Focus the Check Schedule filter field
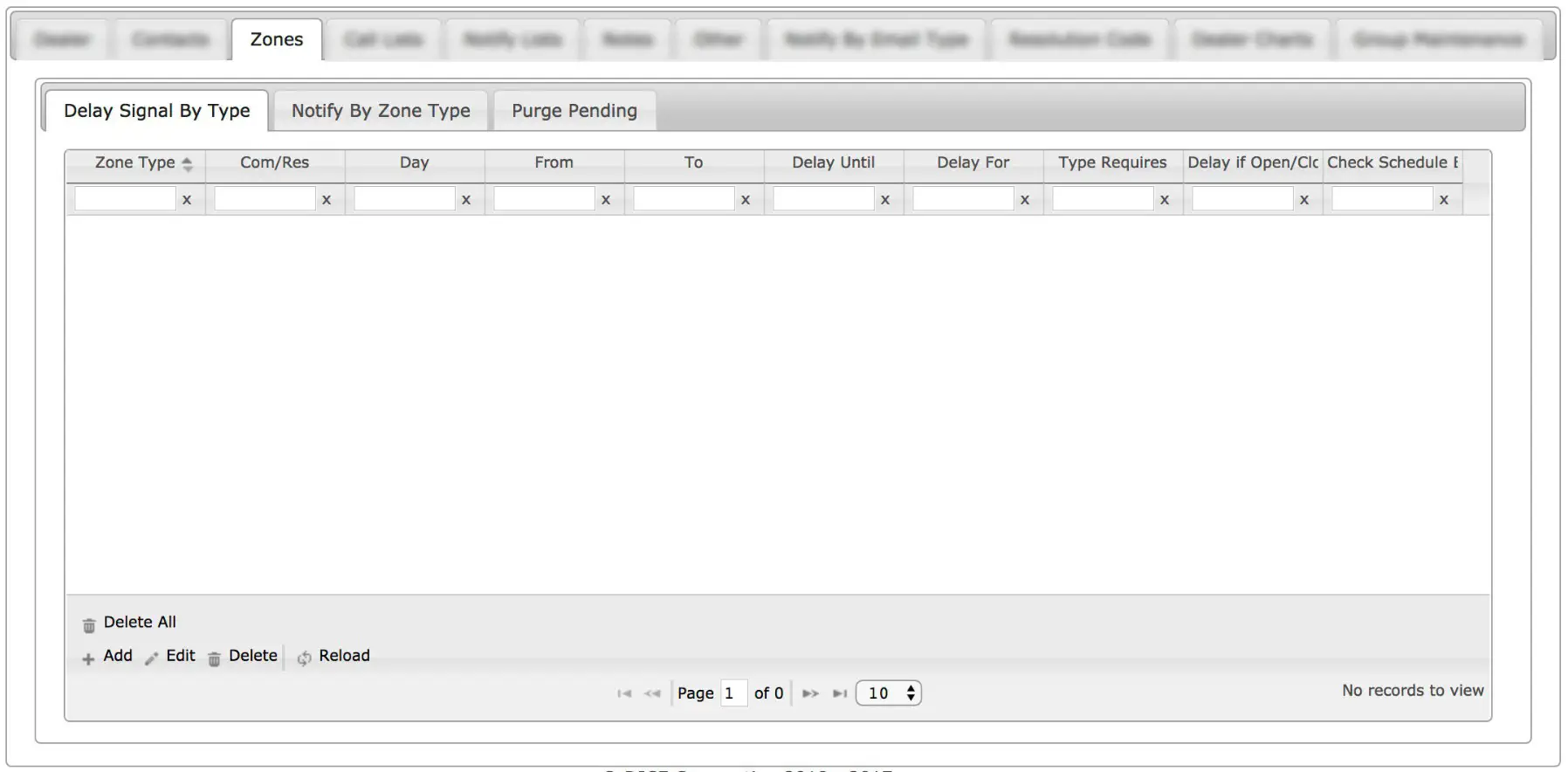Image resolution: width=1568 pixels, height=772 pixels. point(1382,199)
